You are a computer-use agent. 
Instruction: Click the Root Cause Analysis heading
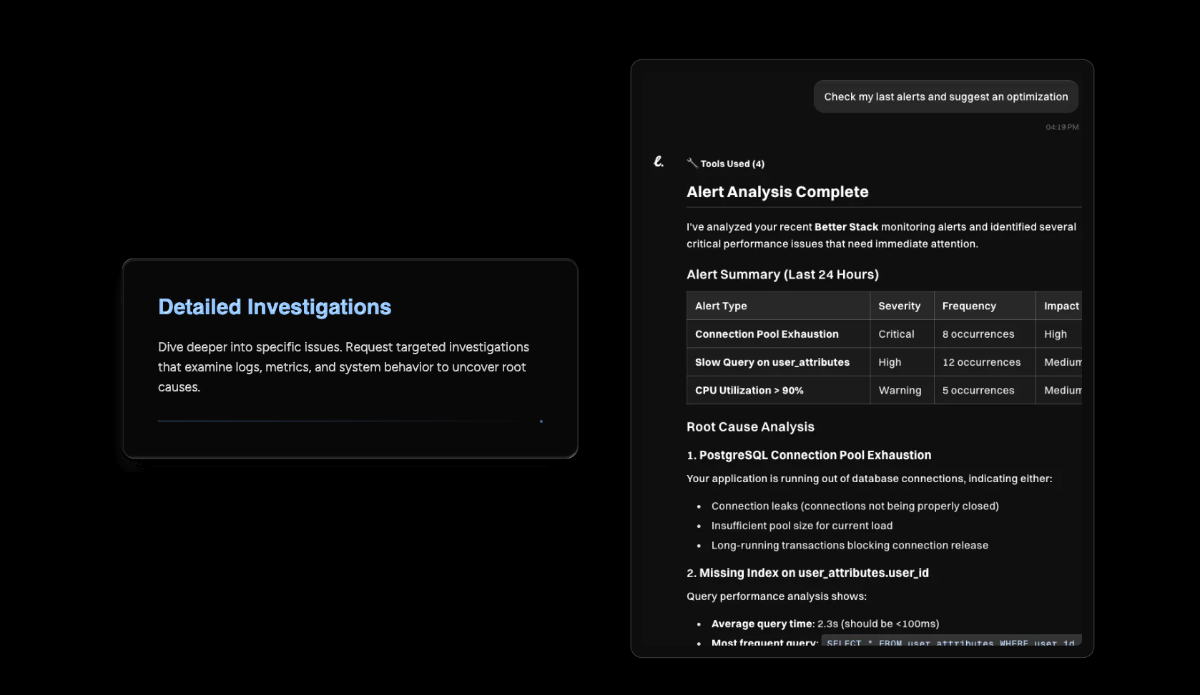coord(750,427)
